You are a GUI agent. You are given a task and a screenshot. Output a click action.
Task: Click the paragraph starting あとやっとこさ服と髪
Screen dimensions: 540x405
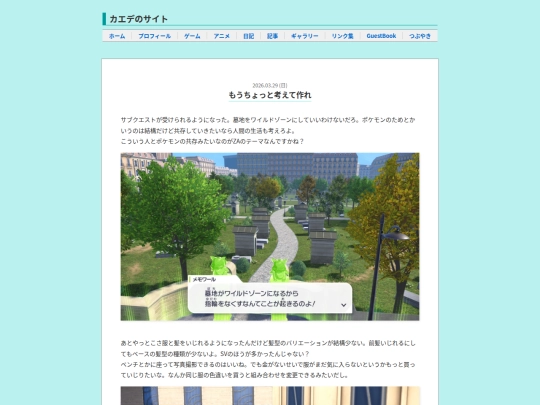click(x=268, y=349)
